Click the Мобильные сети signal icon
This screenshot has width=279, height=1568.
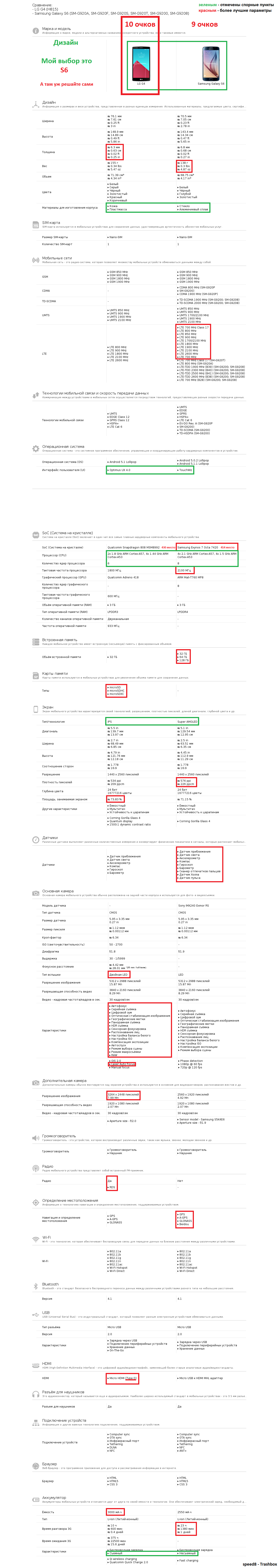(36, 260)
